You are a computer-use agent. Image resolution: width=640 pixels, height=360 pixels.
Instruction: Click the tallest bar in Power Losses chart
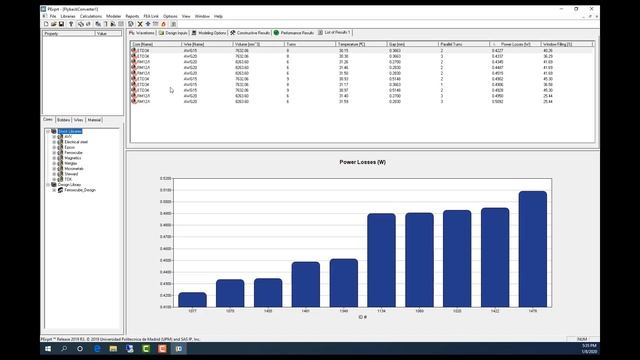[x=533, y=249]
